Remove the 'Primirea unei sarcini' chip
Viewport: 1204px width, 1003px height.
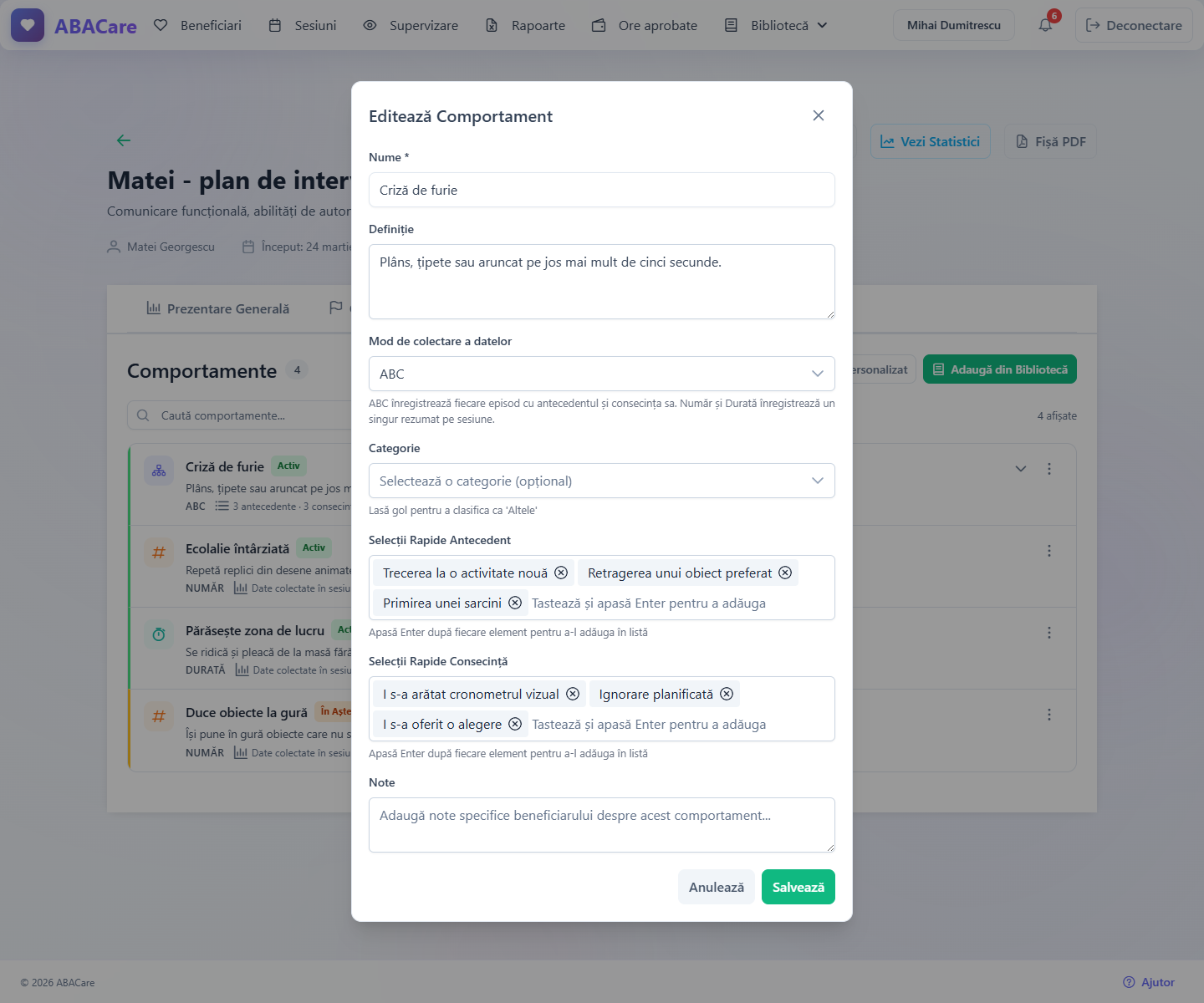coord(515,603)
